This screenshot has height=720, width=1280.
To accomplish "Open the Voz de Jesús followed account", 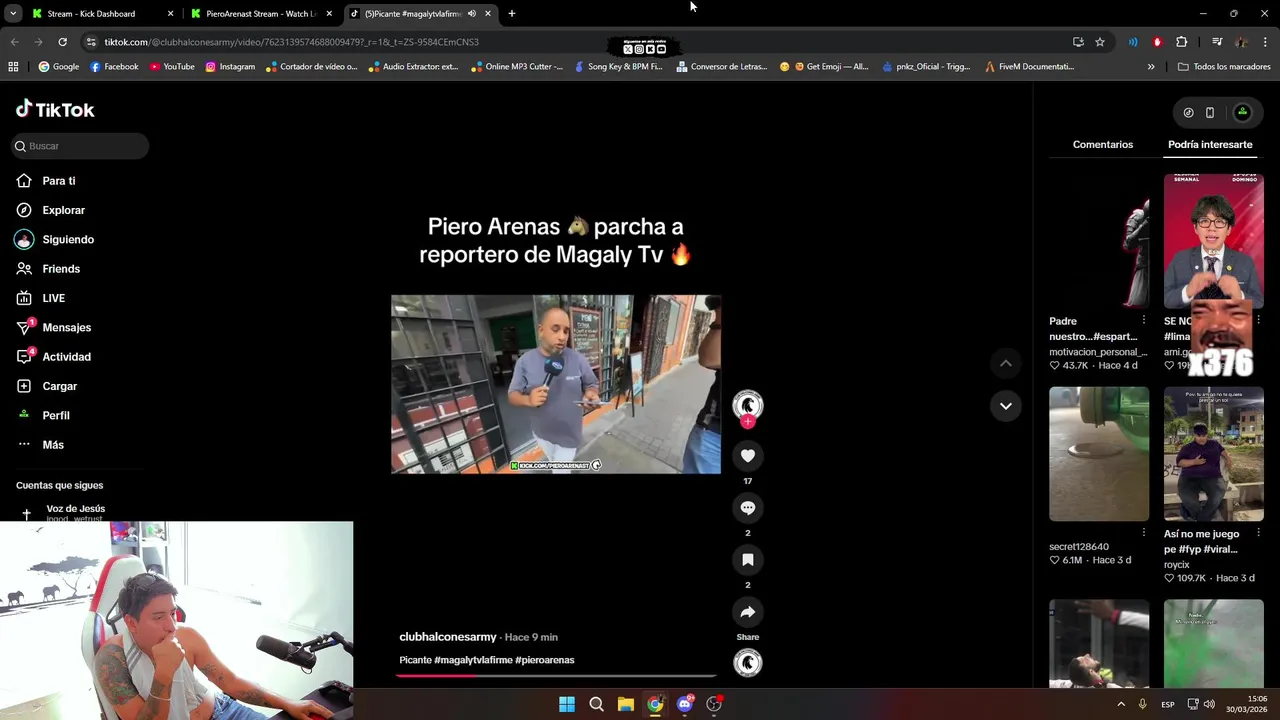I will click(75, 512).
